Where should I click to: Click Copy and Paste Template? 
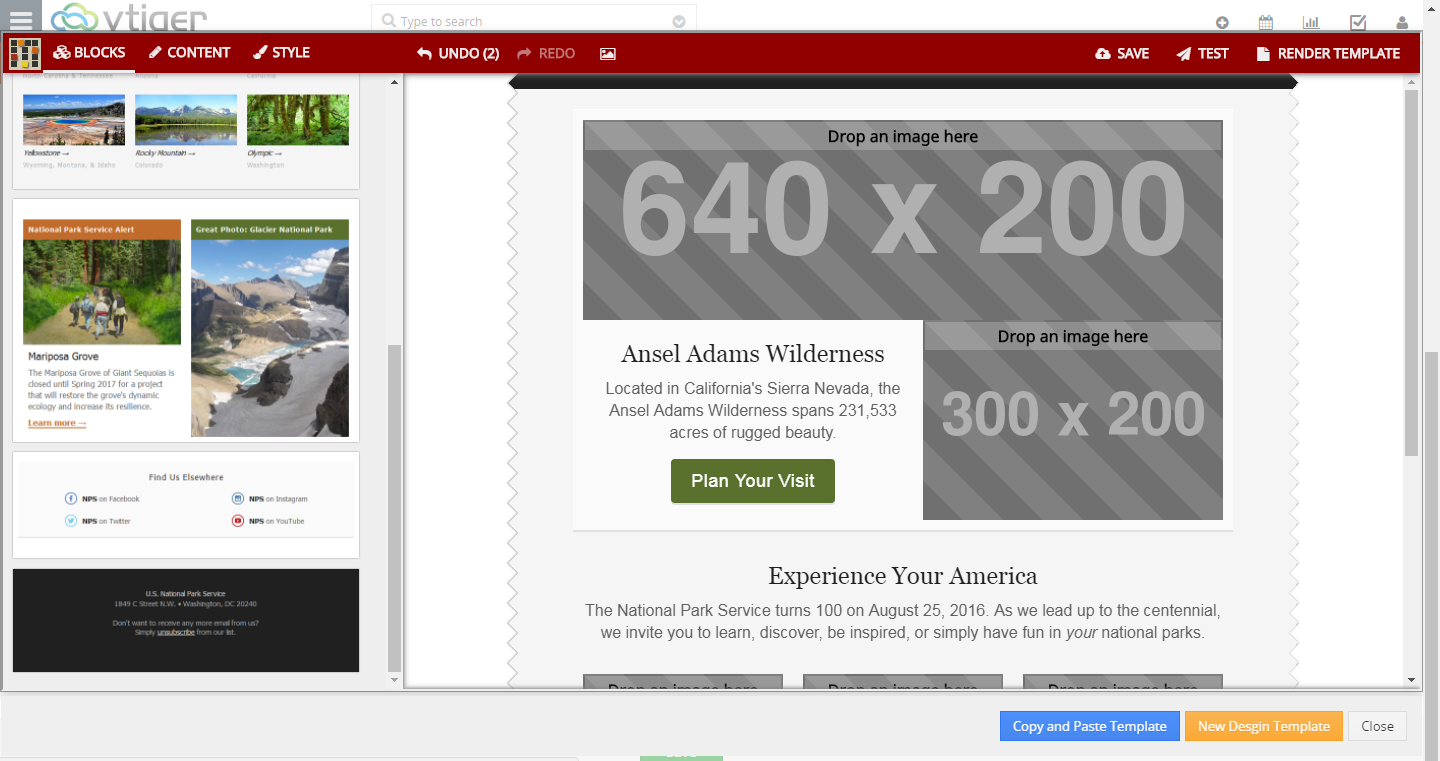pyautogui.click(x=1090, y=726)
